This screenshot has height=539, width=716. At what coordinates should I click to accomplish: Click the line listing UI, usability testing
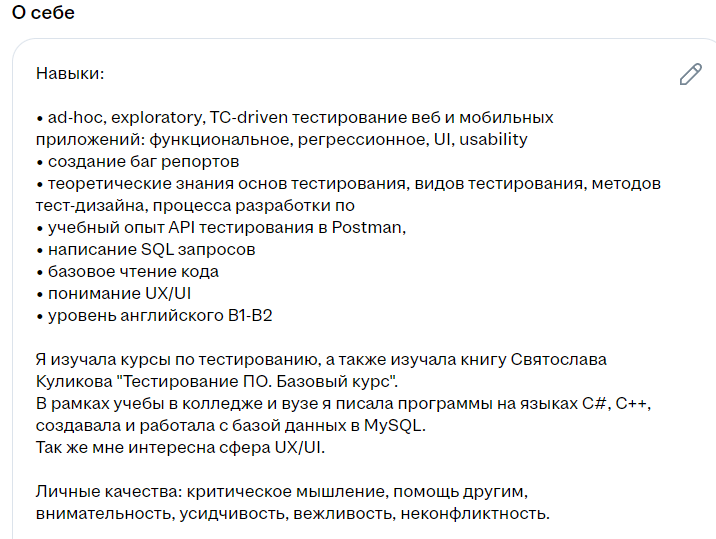pos(282,139)
